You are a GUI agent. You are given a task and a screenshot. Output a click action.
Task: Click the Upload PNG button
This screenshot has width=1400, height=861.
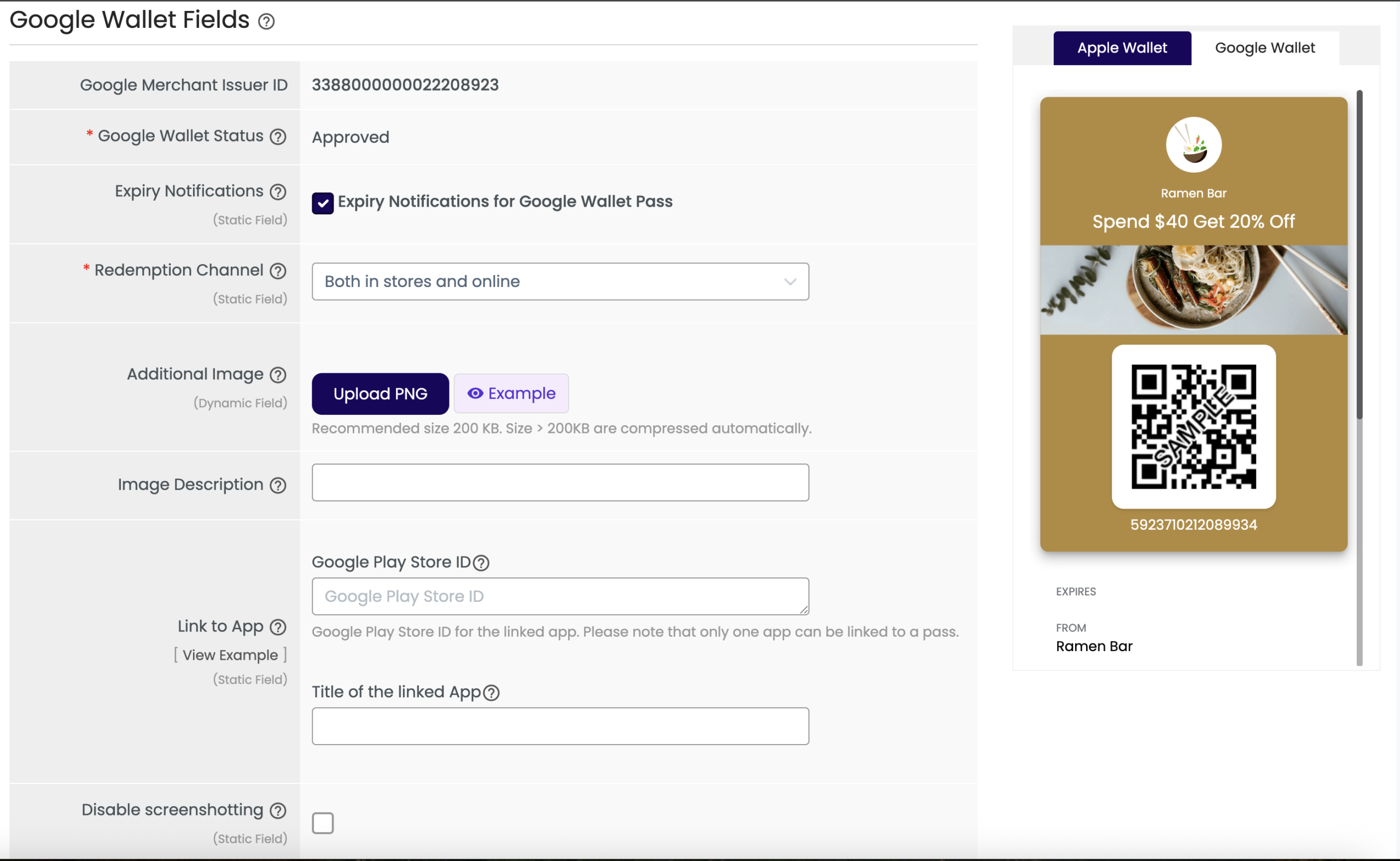click(x=381, y=394)
